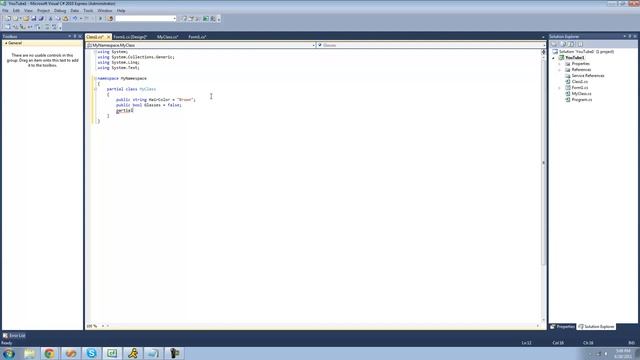Screen dimensions: 640x360
Task: Collapse the namespace MyNamespace code block
Action: 95,78
